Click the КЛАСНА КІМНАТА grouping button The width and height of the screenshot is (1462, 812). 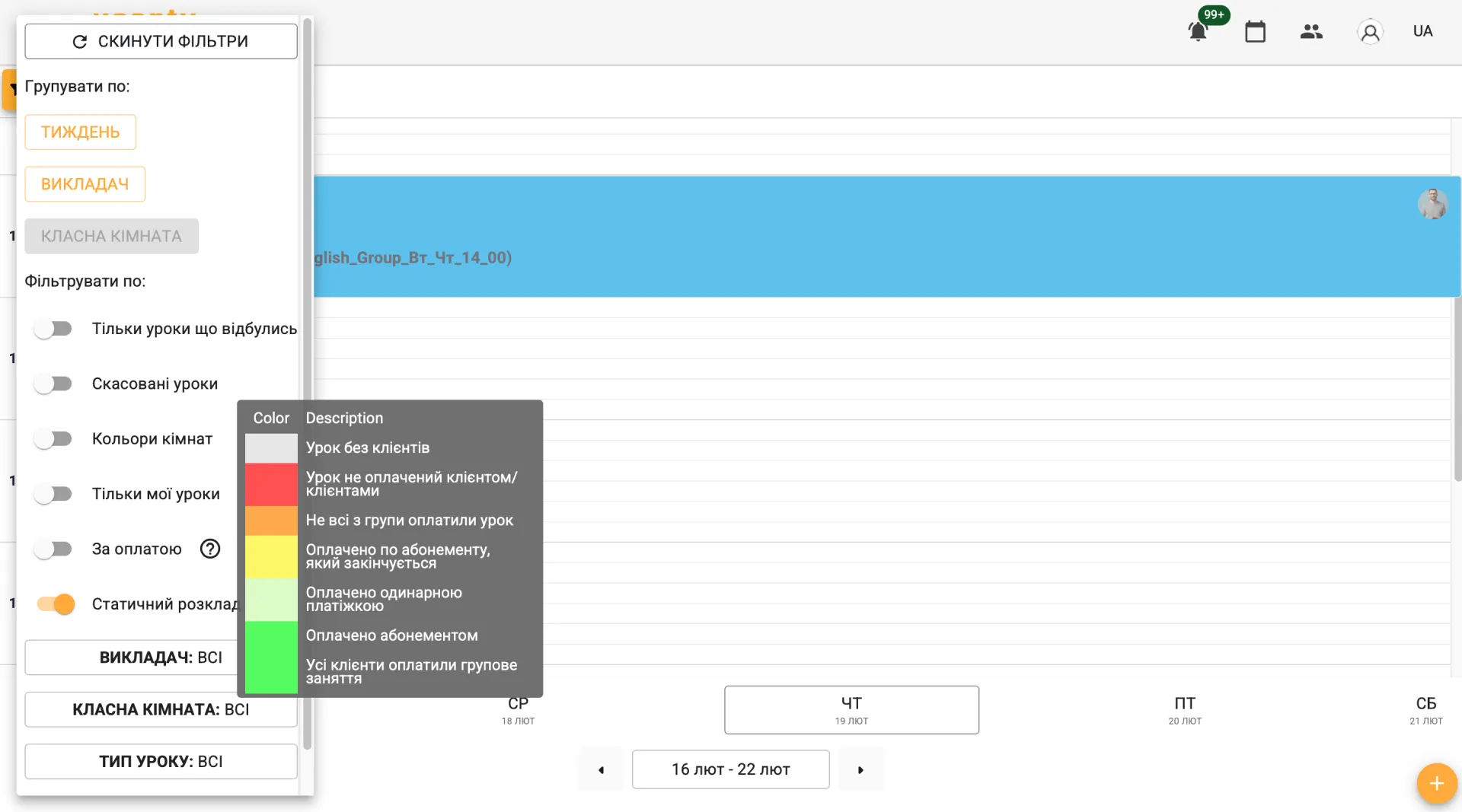[111, 236]
